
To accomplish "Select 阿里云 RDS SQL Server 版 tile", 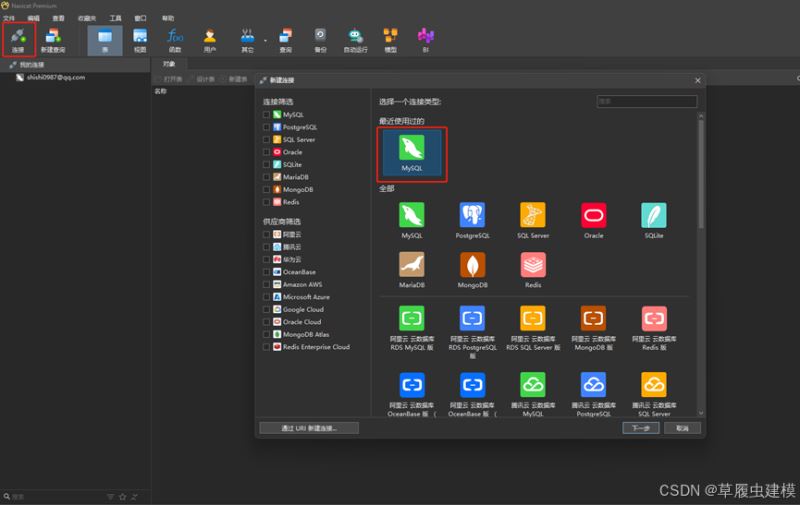I will point(533,328).
